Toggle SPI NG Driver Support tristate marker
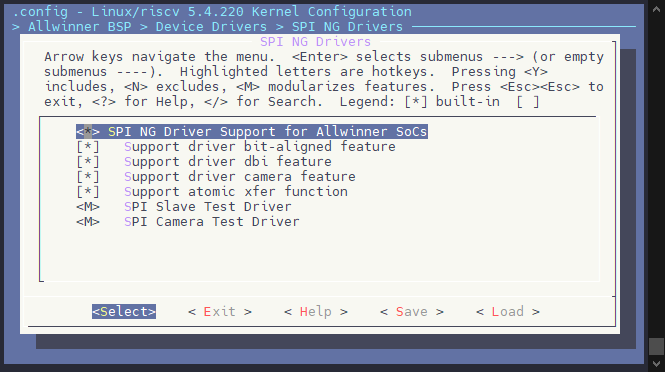This screenshot has width=665, height=372. pos(88,131)
